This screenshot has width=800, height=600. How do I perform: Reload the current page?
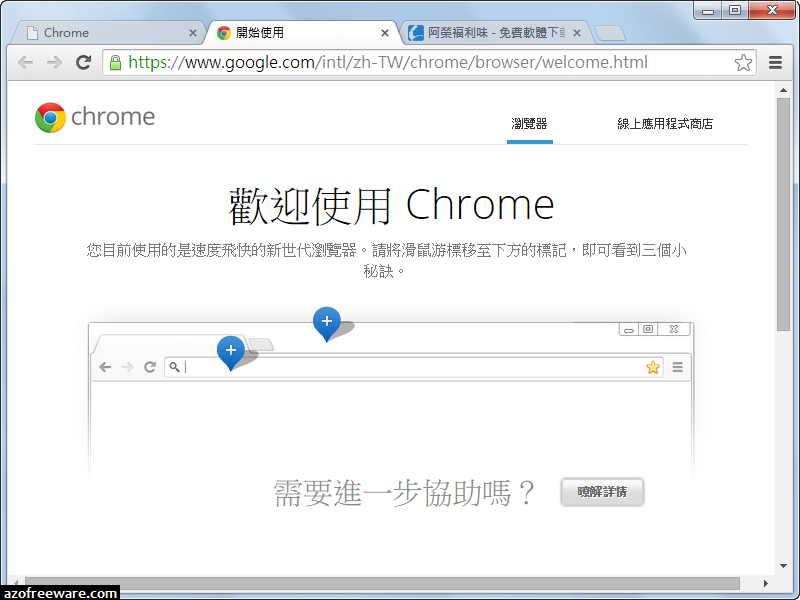[x=84, y=62]
